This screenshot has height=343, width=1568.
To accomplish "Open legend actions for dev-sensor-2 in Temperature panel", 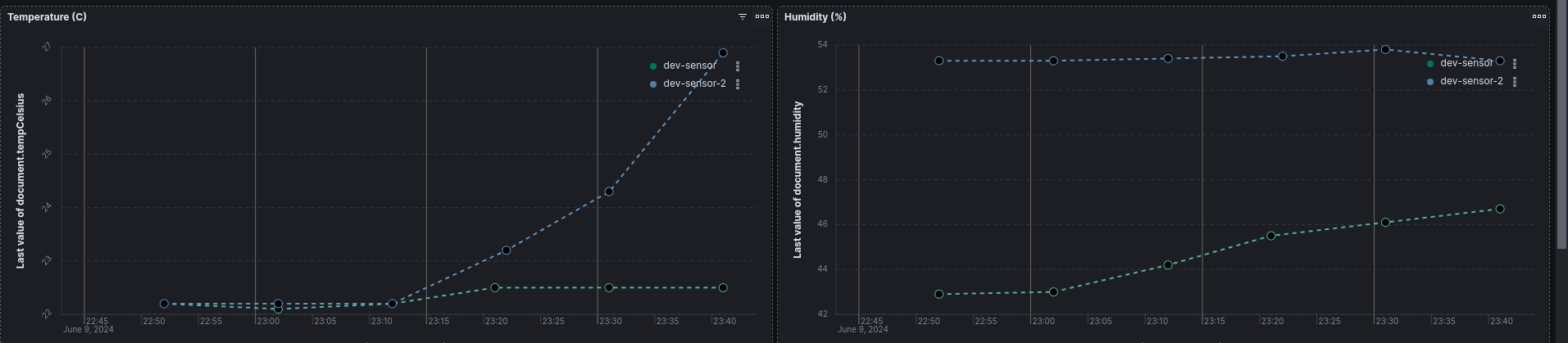I will coord(738,84).
